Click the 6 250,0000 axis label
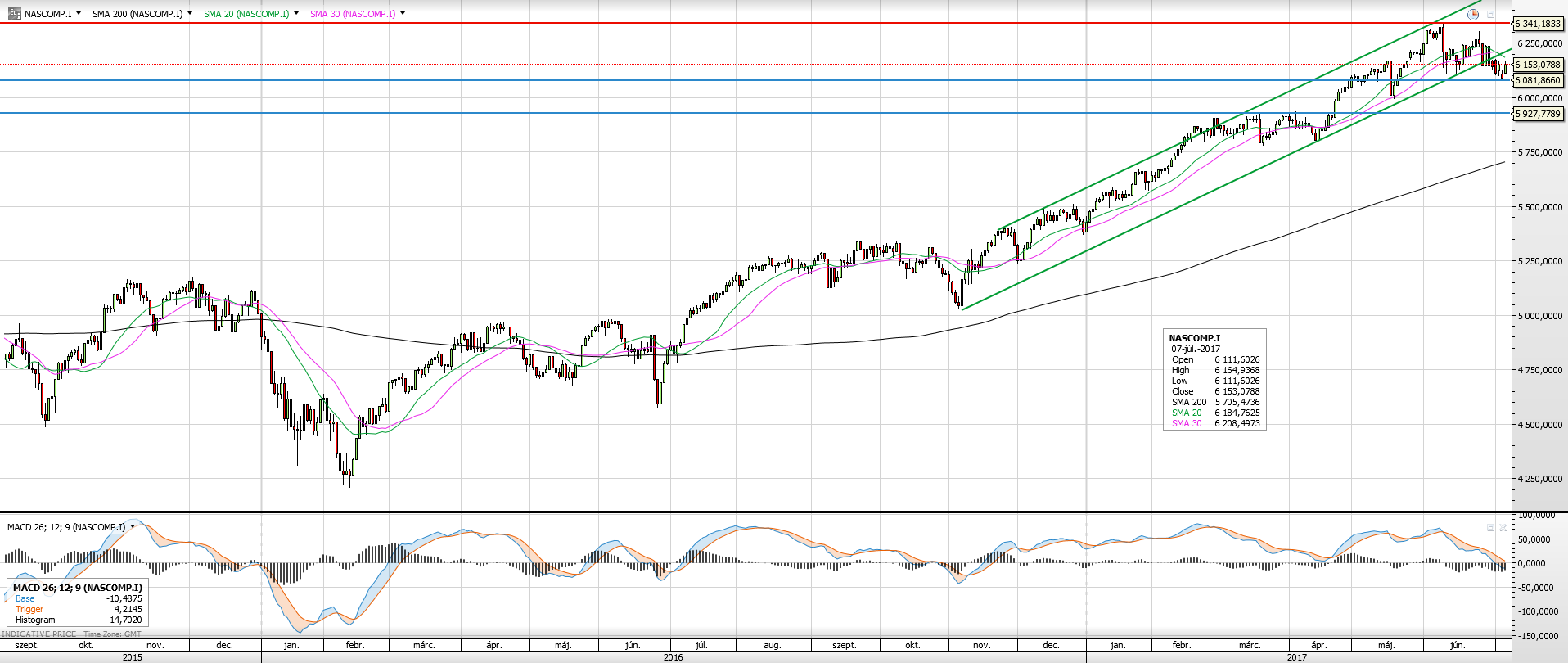 (1539, 43)
